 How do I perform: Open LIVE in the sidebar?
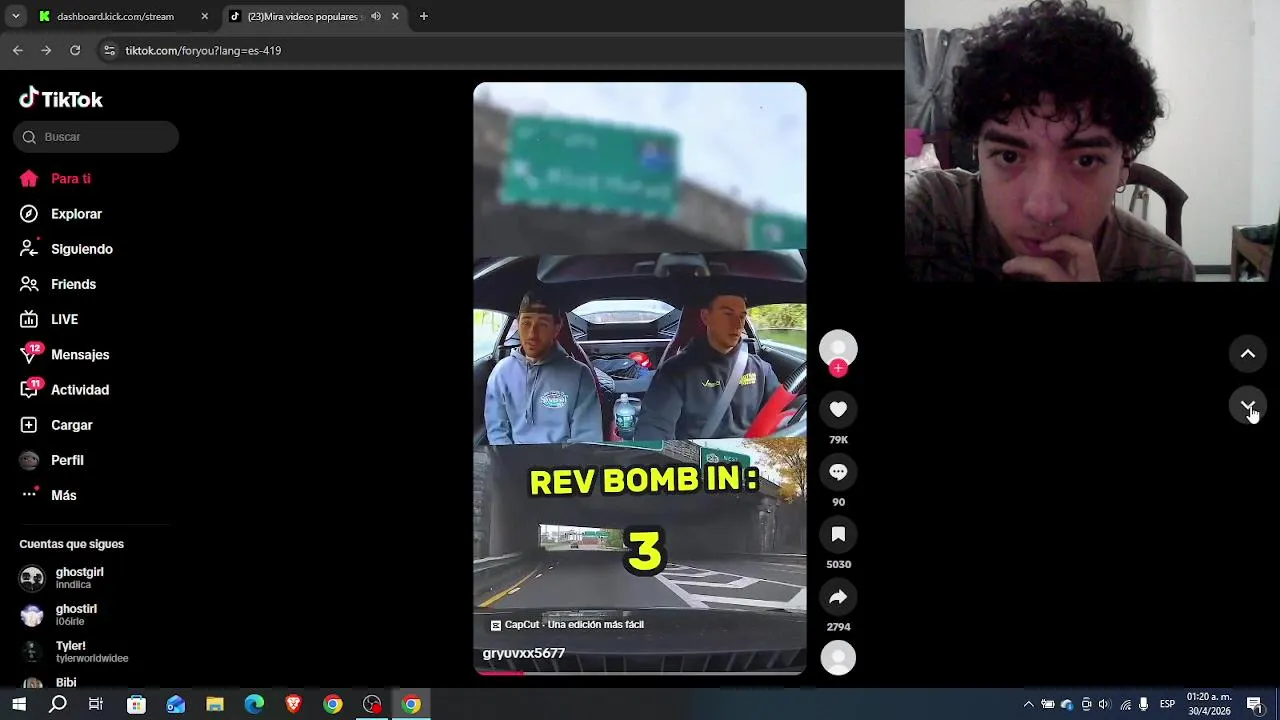click(50, 319)
